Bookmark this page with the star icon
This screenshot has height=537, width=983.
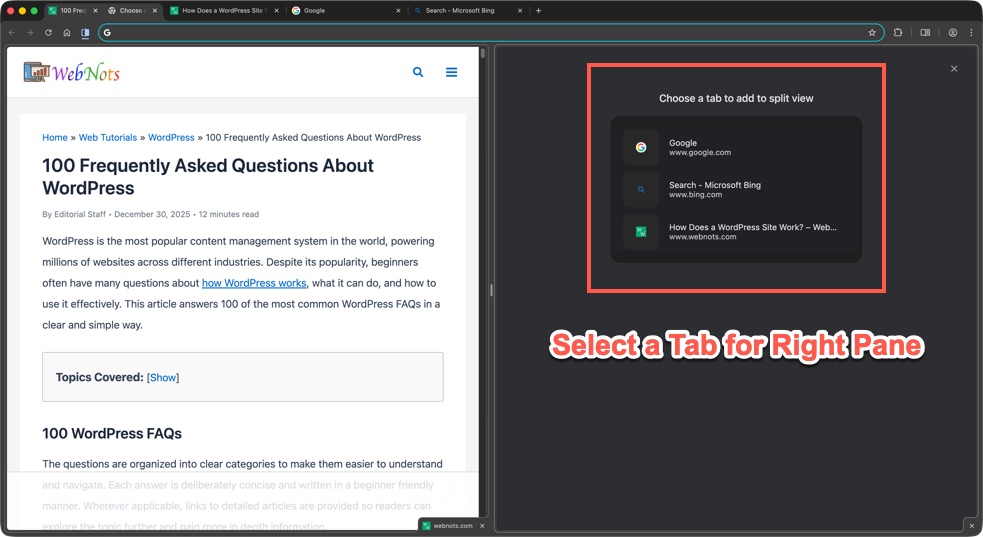[871, 33]
